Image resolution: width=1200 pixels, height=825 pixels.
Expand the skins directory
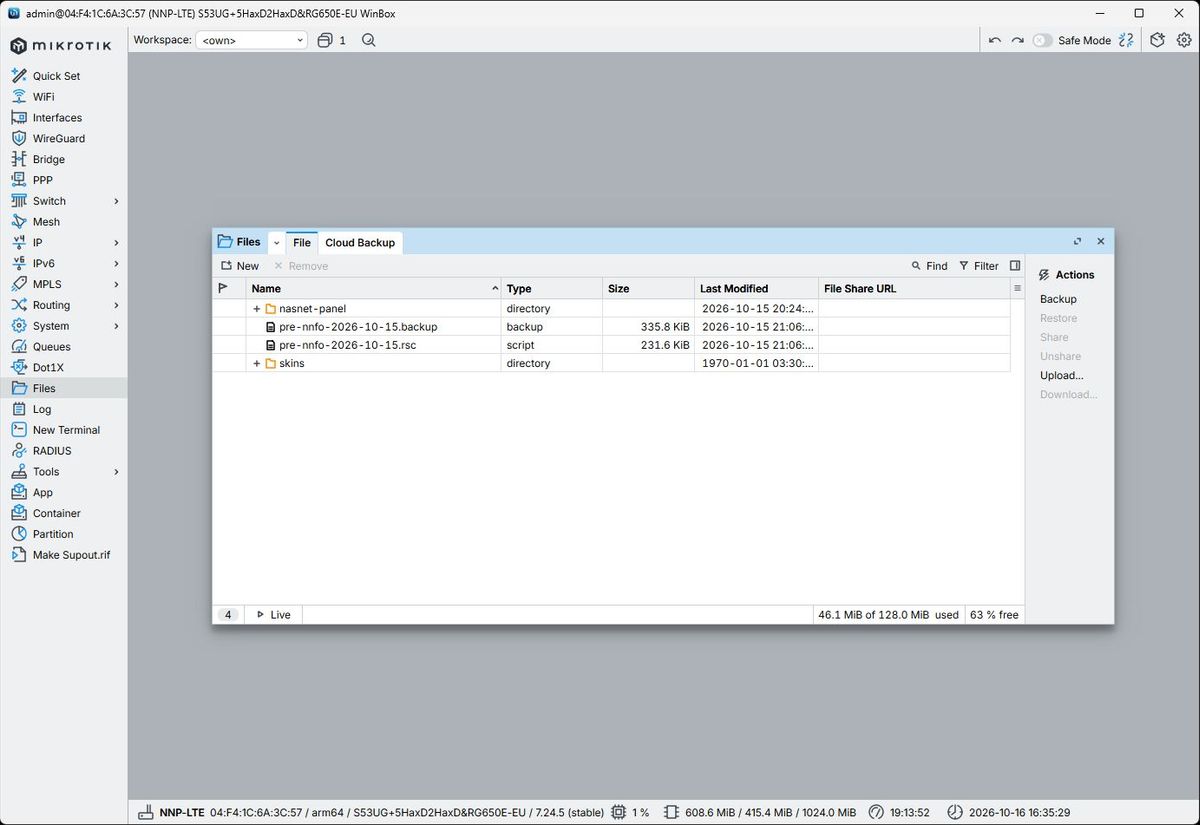point(257,364)
